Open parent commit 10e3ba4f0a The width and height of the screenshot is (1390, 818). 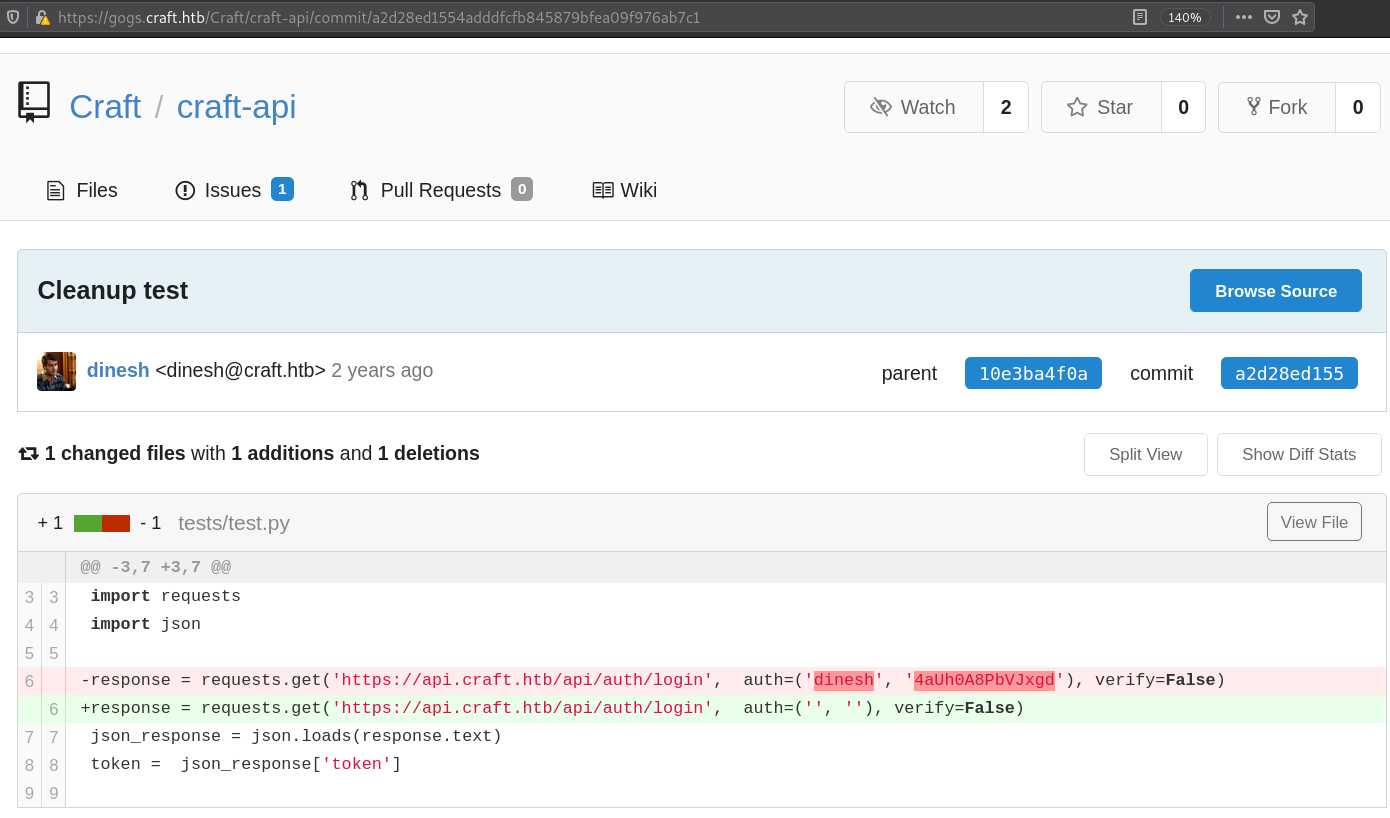[1033, 373]
